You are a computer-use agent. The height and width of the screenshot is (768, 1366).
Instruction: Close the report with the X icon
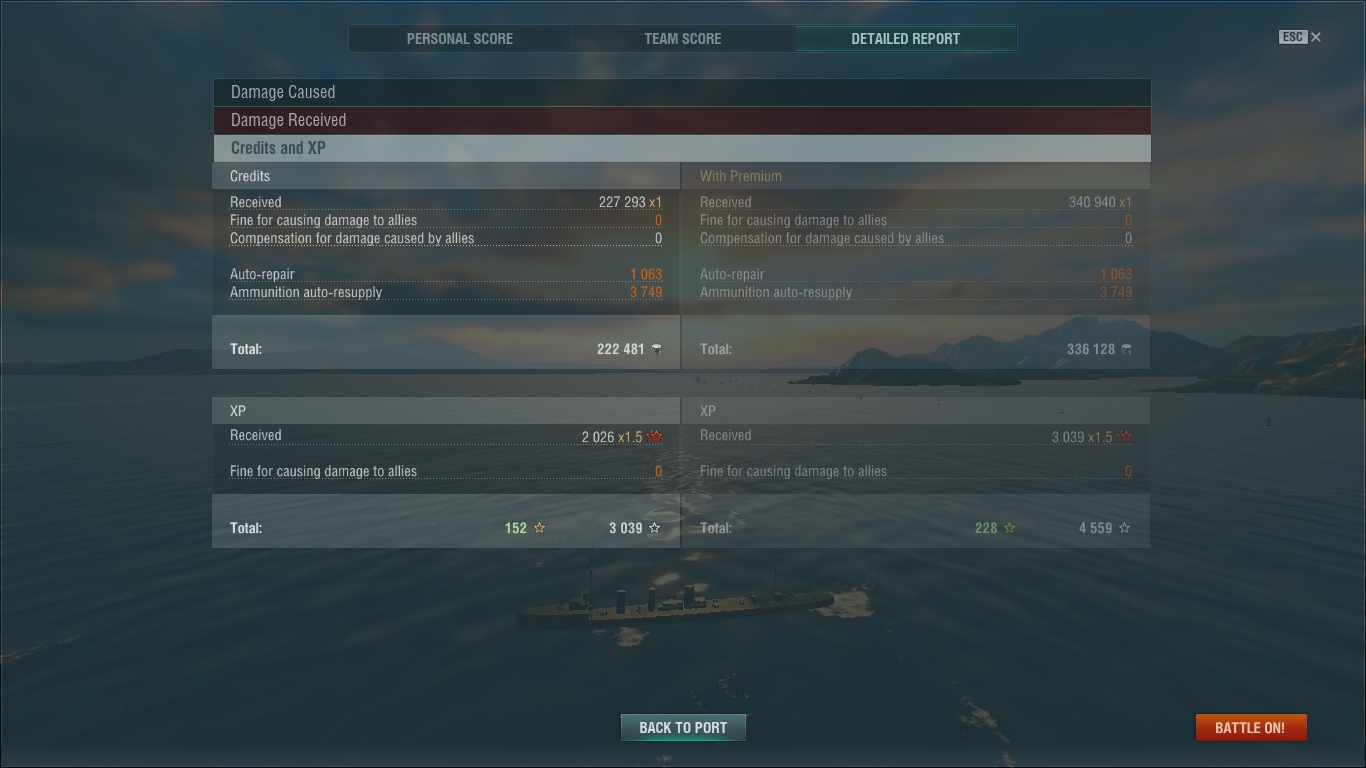point(1316,37)
